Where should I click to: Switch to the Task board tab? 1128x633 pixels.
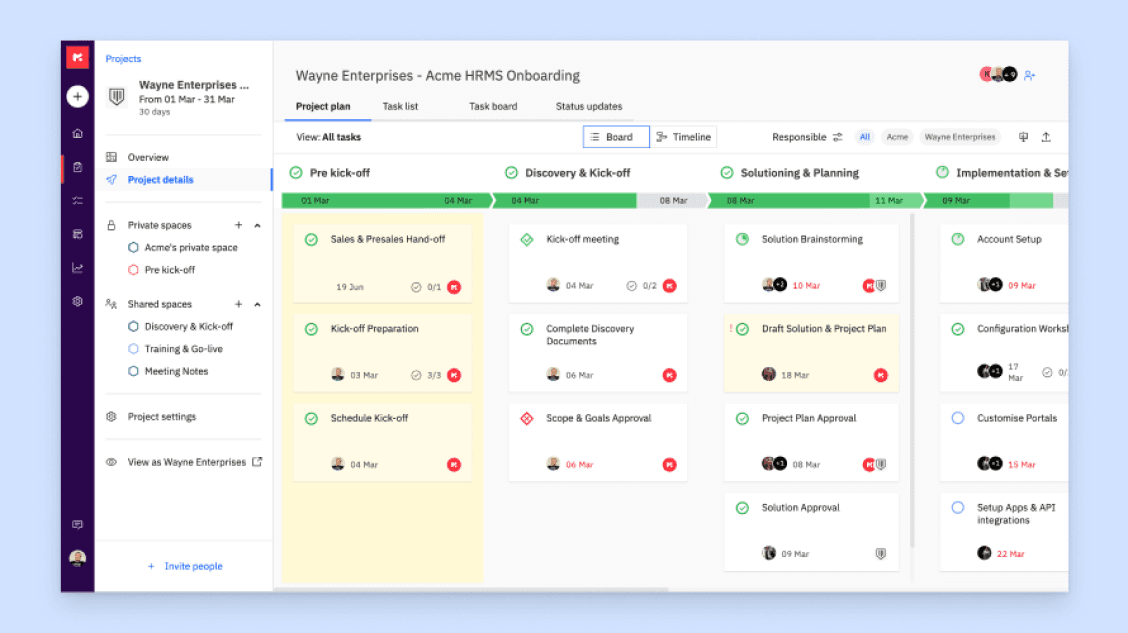(x=493, y=106)
